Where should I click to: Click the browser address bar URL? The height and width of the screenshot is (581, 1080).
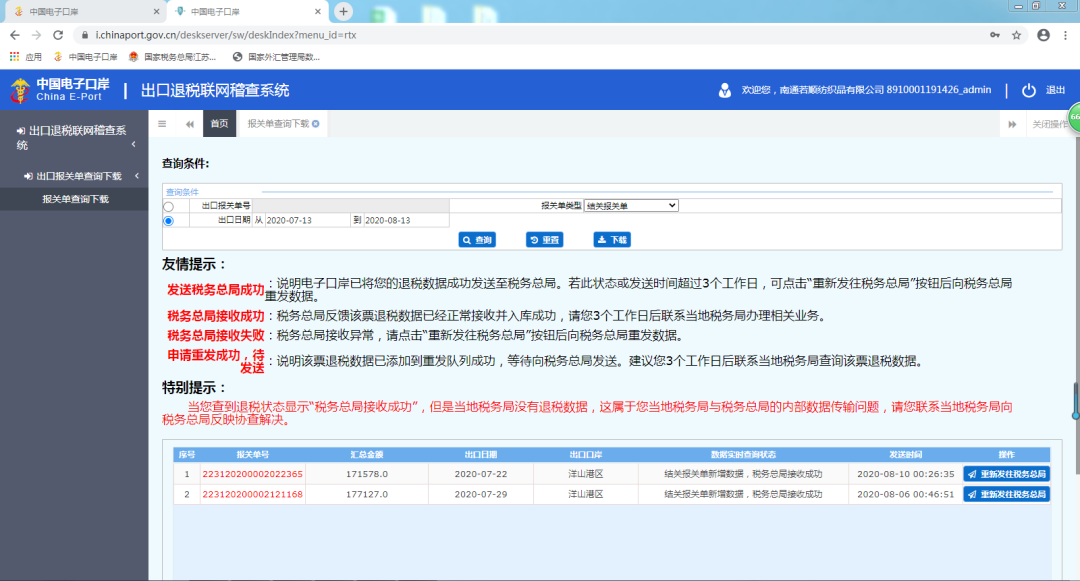click(x=226, y=35)
